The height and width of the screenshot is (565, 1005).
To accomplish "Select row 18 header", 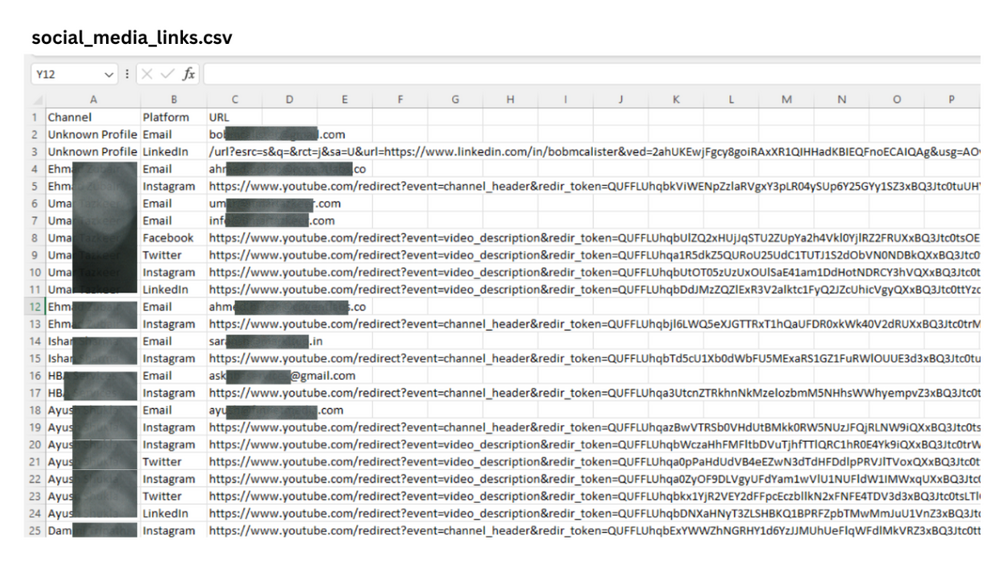I will [35, 410].
